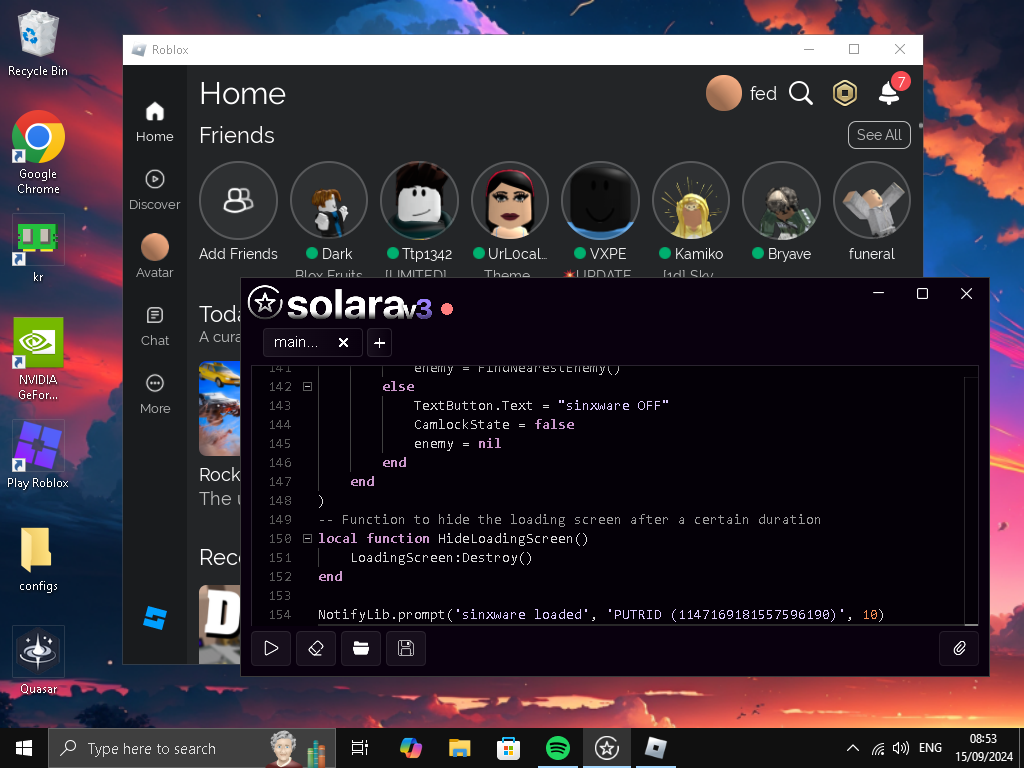Image resolution: width=1024 pixels, height=768 pixels.
Task: Click the taskbar search box
Action: tap(192, 748)
